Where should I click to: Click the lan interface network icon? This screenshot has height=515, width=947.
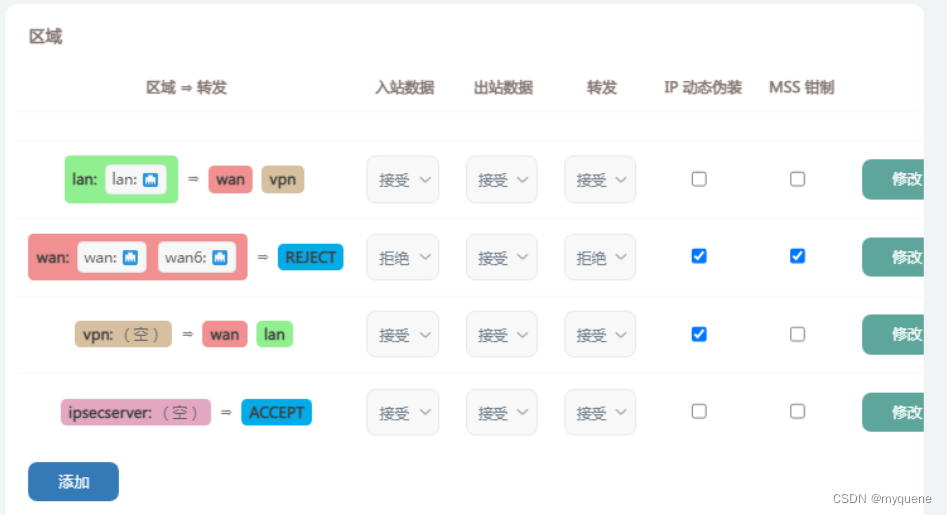pyautogui.click(x=151, y=180)
